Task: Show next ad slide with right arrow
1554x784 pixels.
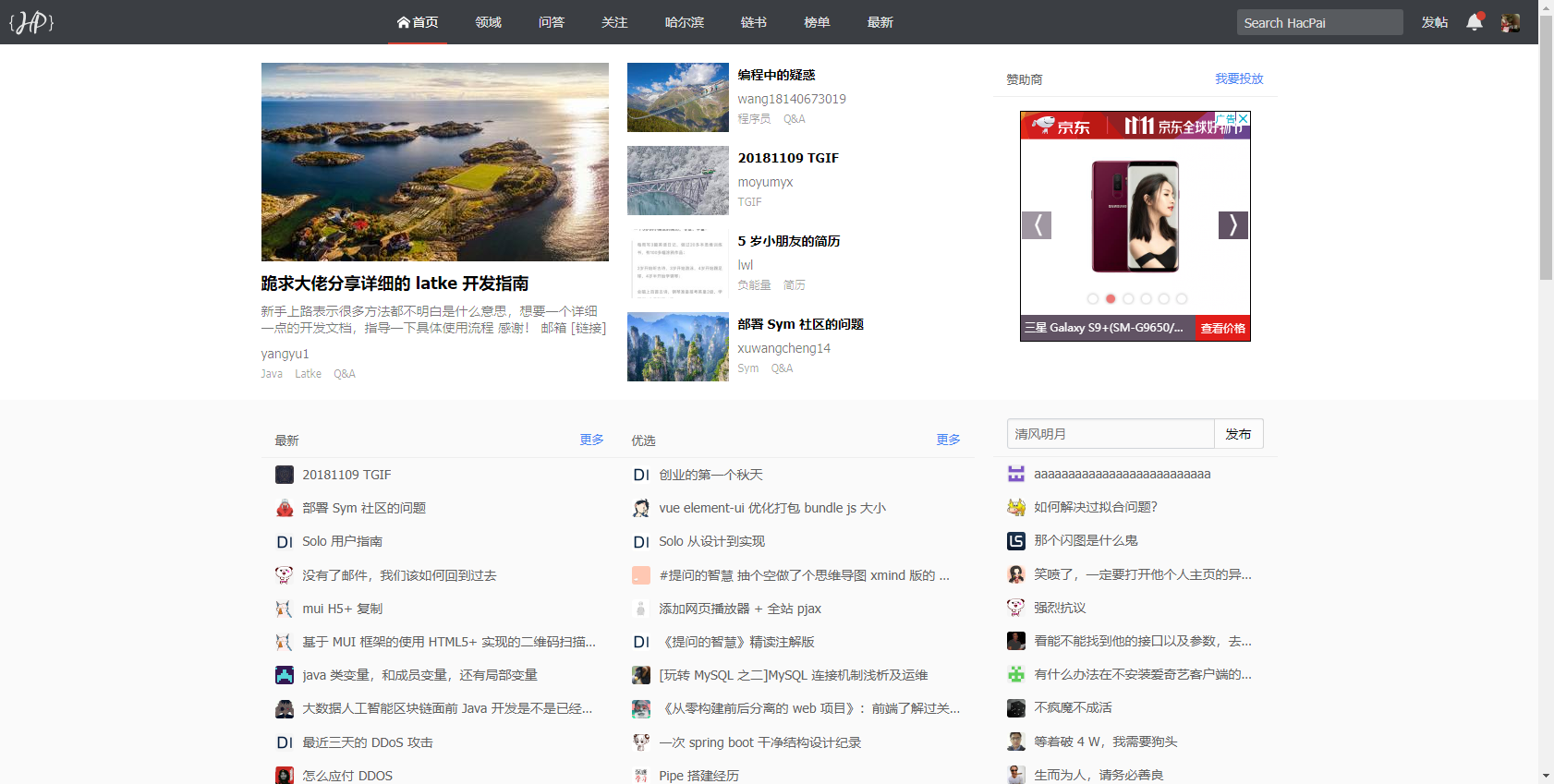Action: coord(1233,225)
